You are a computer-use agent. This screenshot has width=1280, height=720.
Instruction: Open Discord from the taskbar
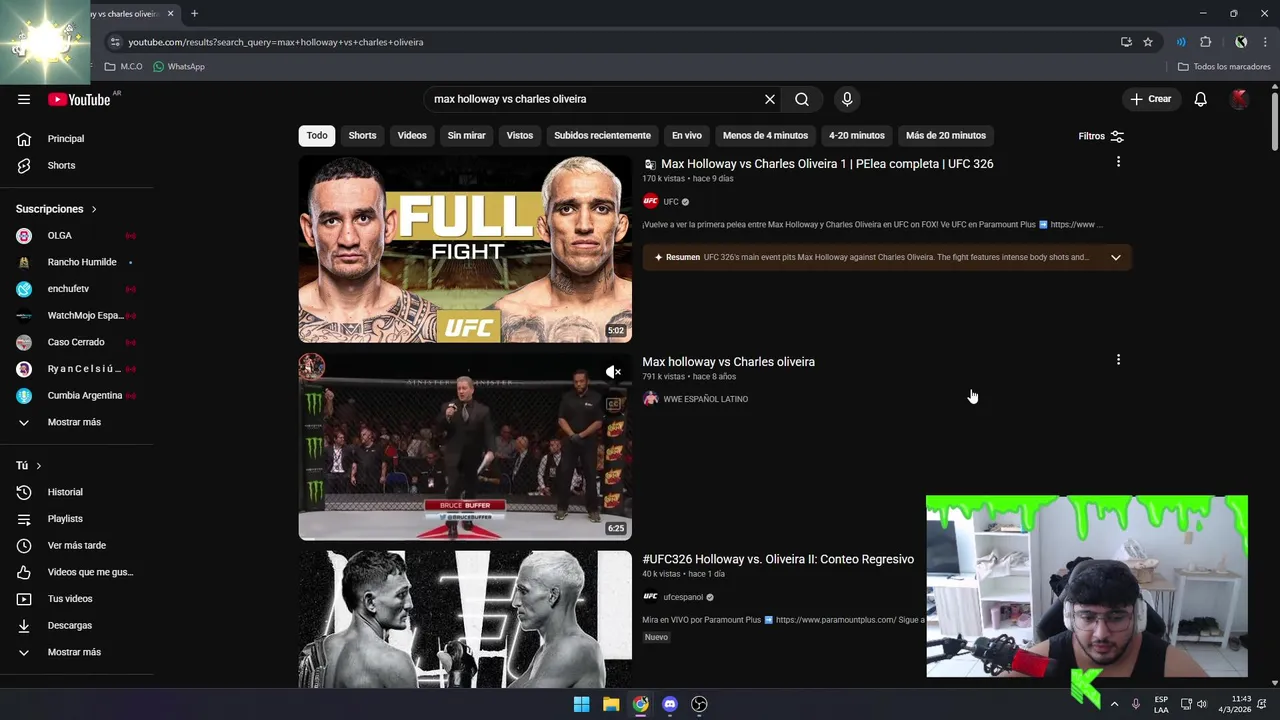click(x=670, y=704)
